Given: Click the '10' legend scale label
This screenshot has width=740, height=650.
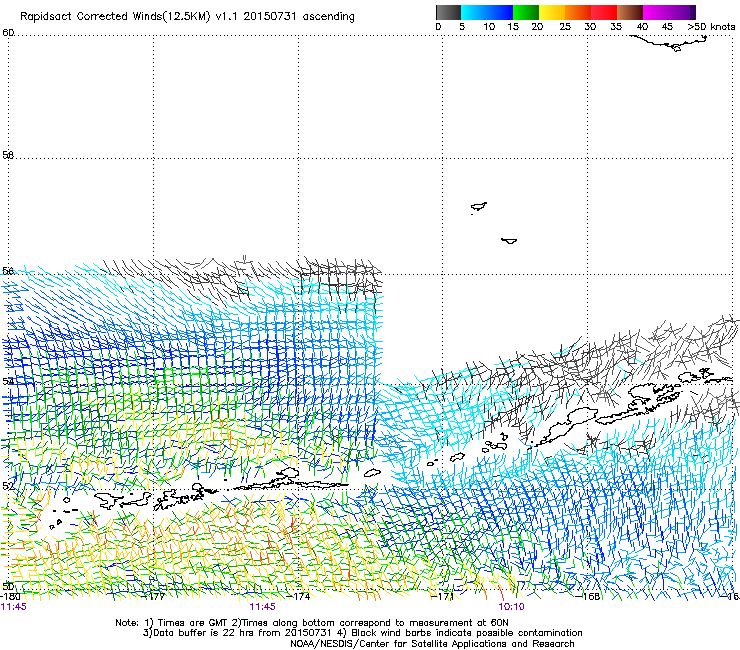Looking at the screenshot, I should click(x=489, y=27).
